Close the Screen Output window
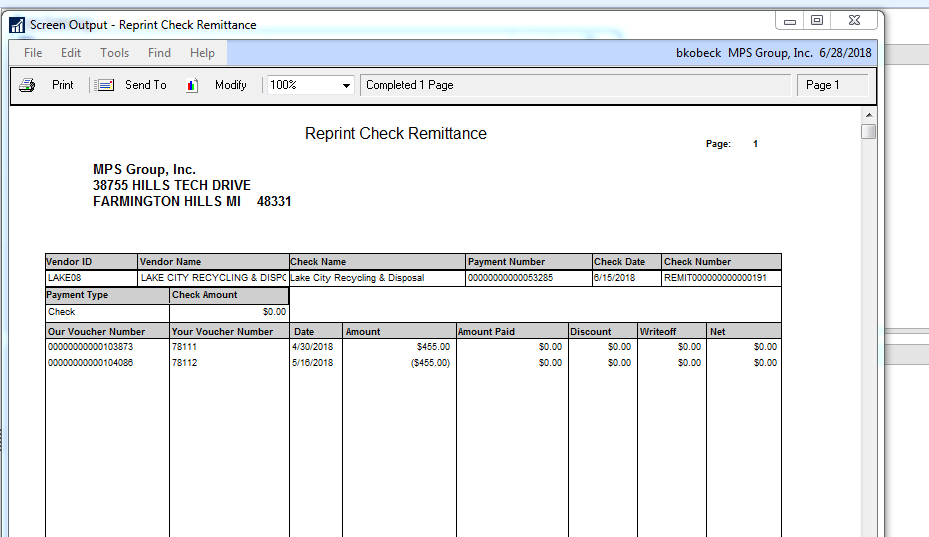Screen dimensions: 929x537 (x=854, y=20)
